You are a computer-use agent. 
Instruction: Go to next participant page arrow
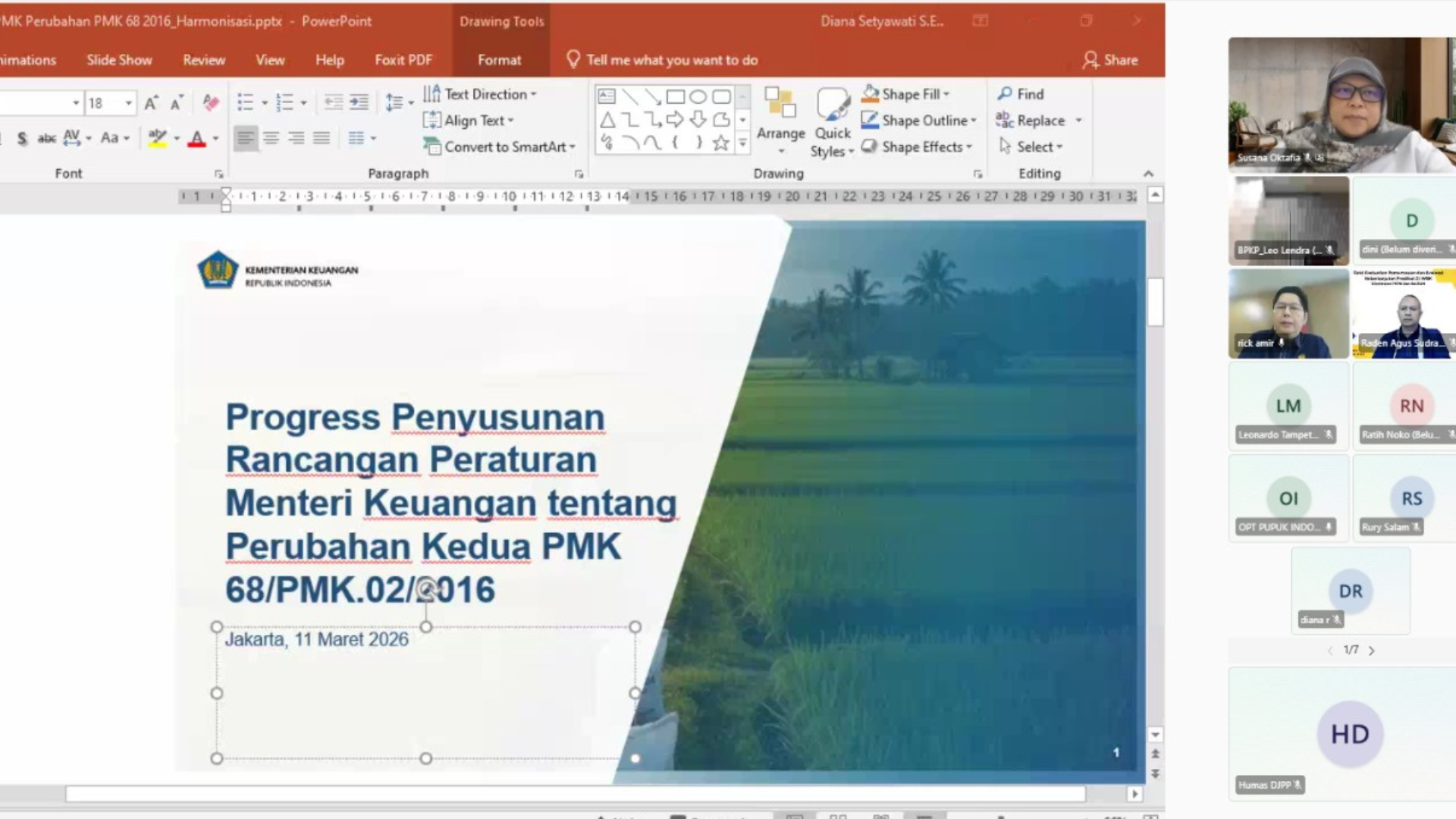pos(1371,651)
